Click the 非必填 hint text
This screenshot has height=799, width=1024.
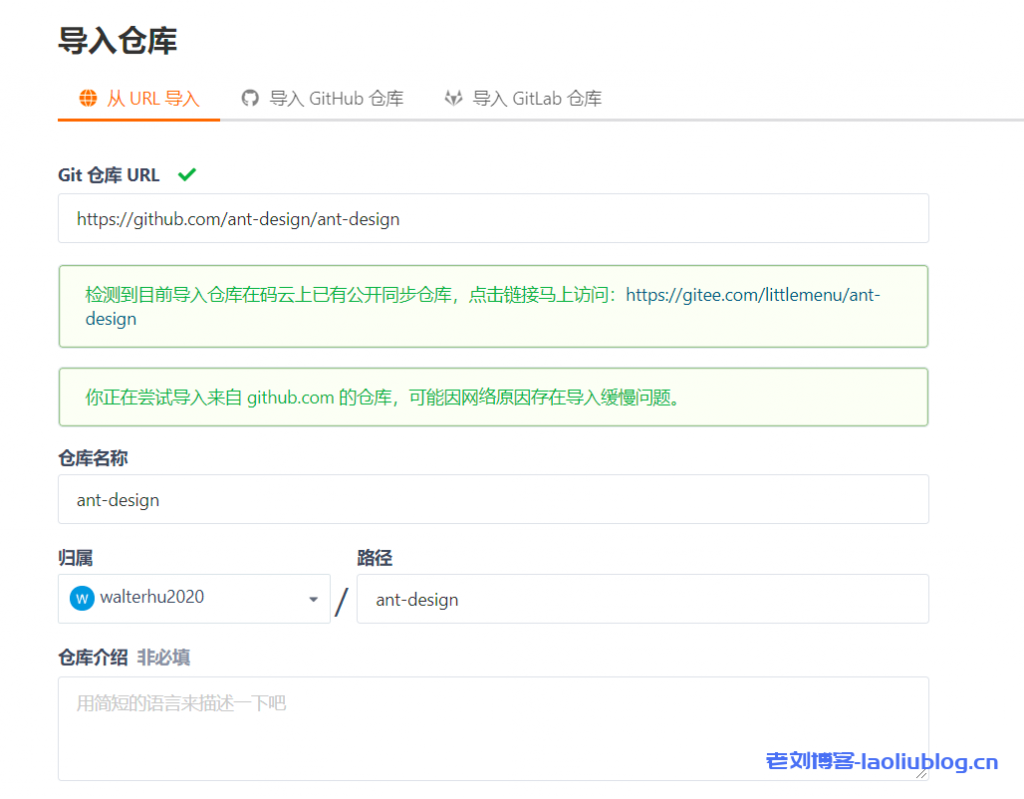coord(164,657)
